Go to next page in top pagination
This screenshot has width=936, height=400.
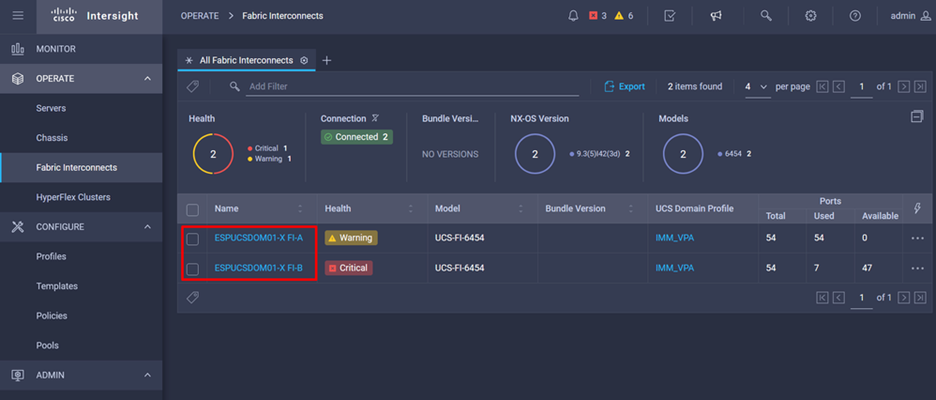(904, 87)
